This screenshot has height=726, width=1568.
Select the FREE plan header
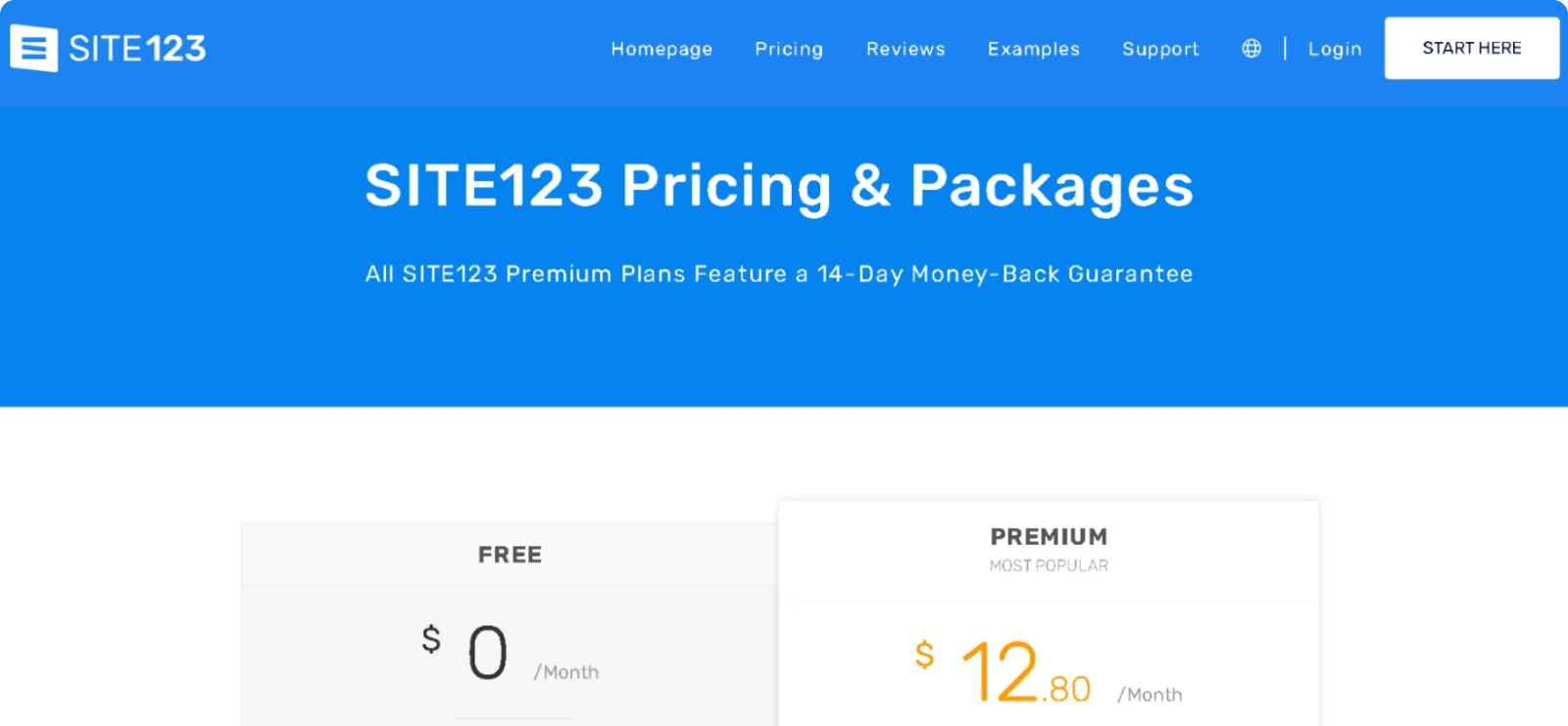(x=510, y=555)
